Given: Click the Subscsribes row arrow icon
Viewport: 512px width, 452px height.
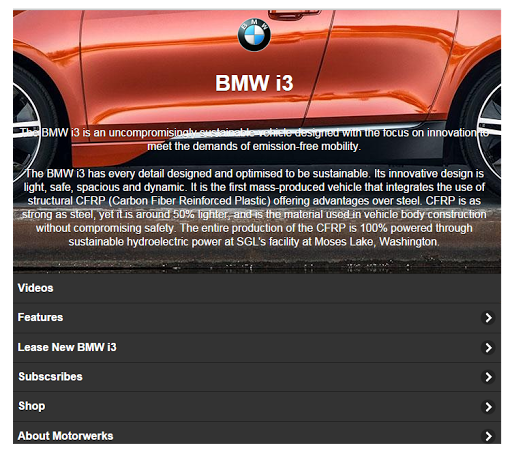Looking at the screenshot, I should [x=488, y=377].
